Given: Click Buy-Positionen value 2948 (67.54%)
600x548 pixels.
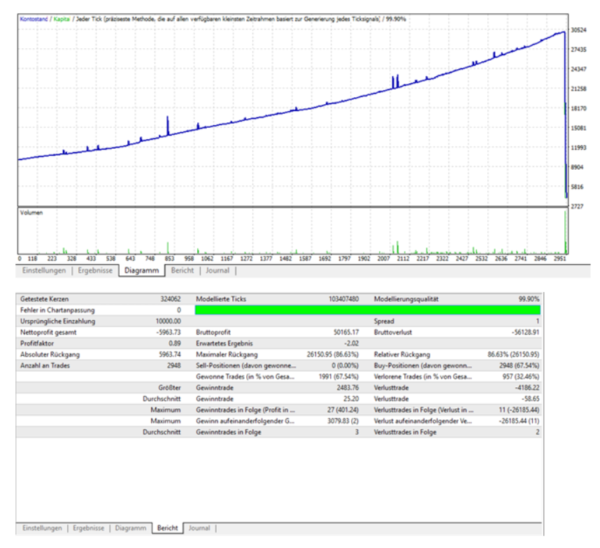Looking at the screenshot, I should coord(519,365).
